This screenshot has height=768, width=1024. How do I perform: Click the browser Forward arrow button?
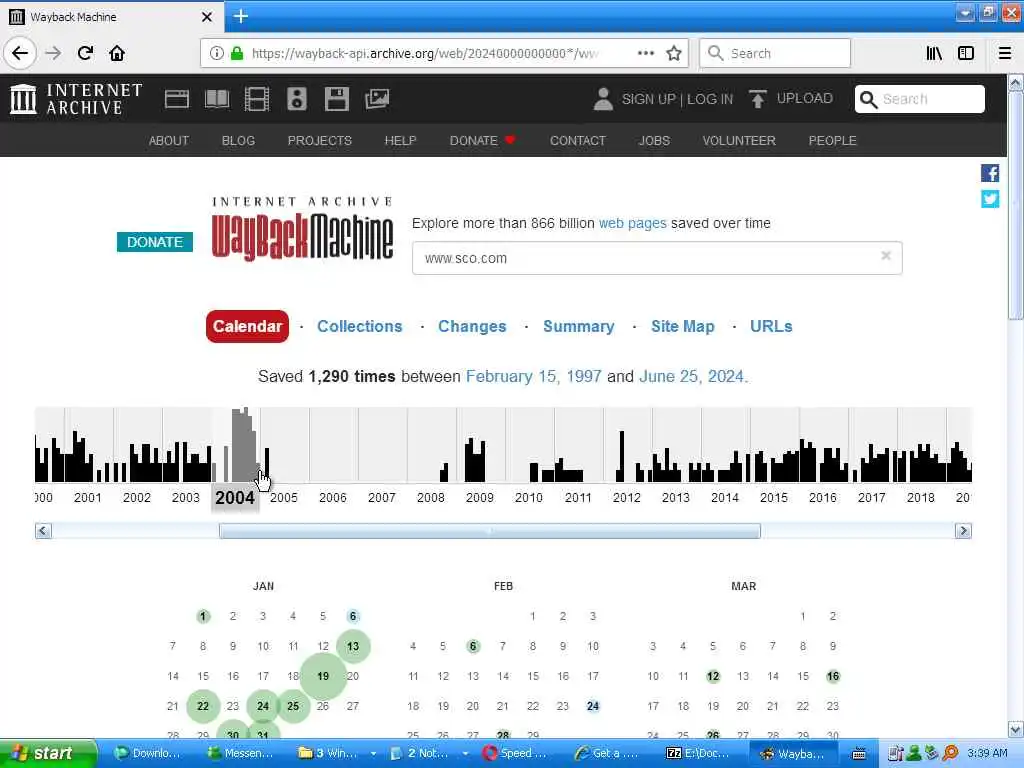pos(53,53)
